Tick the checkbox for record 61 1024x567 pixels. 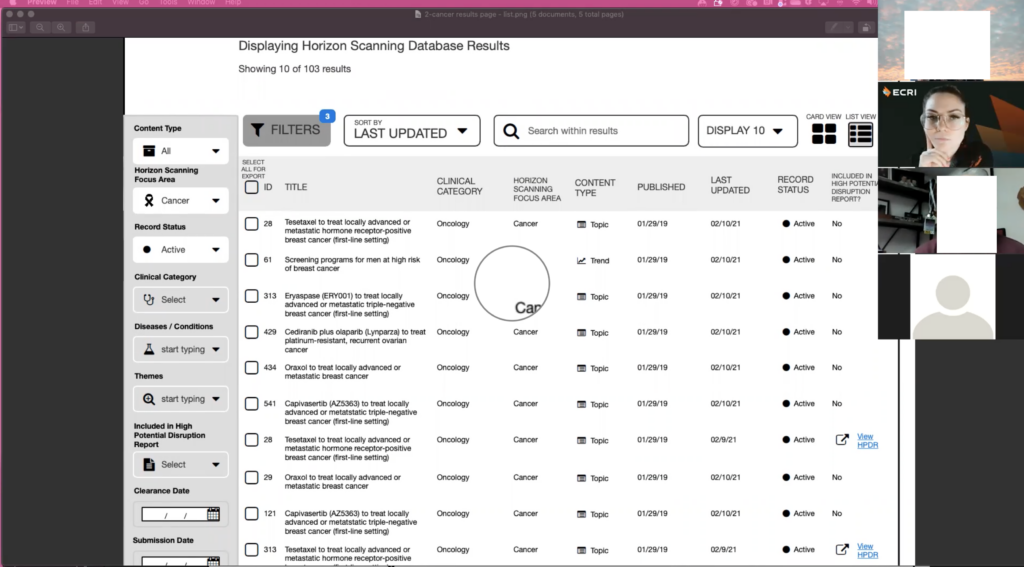point(252,260)
